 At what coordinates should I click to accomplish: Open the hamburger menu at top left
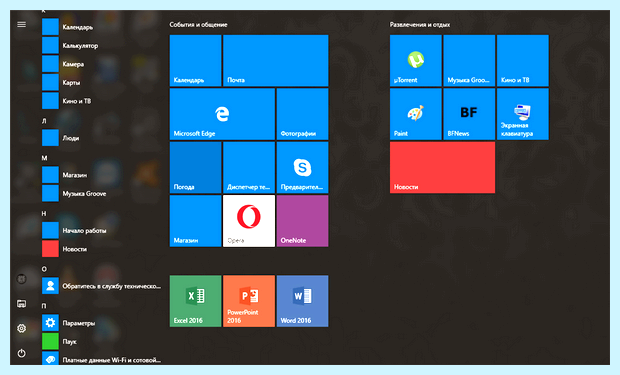[21, 25]
